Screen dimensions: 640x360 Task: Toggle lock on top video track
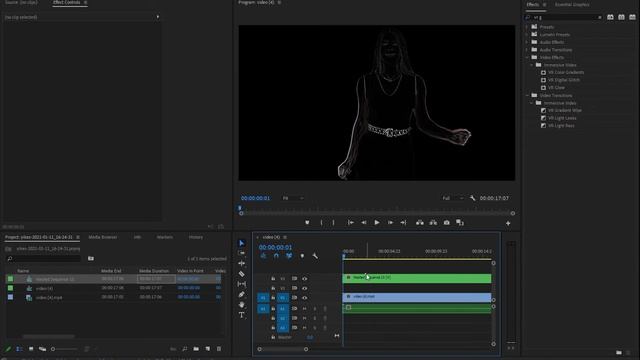(x=273, y=278)
